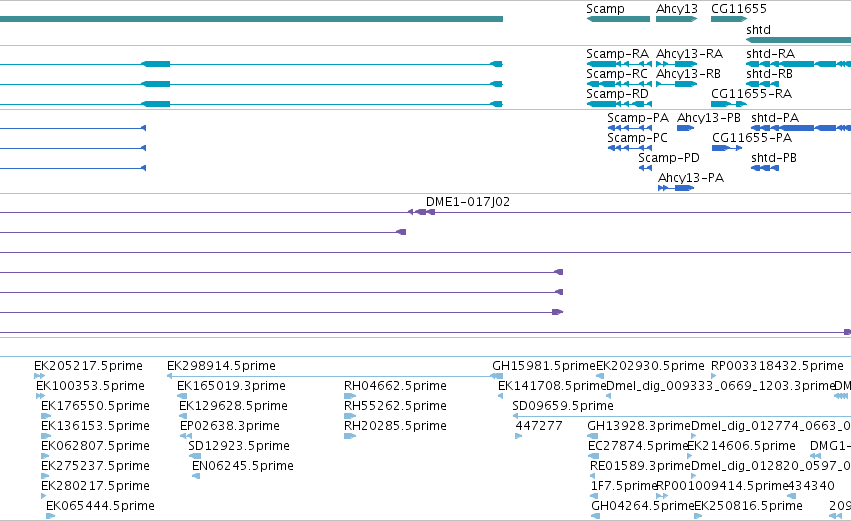
Task: Select the CG11655 gene arrow glyph
Action: 729,19
